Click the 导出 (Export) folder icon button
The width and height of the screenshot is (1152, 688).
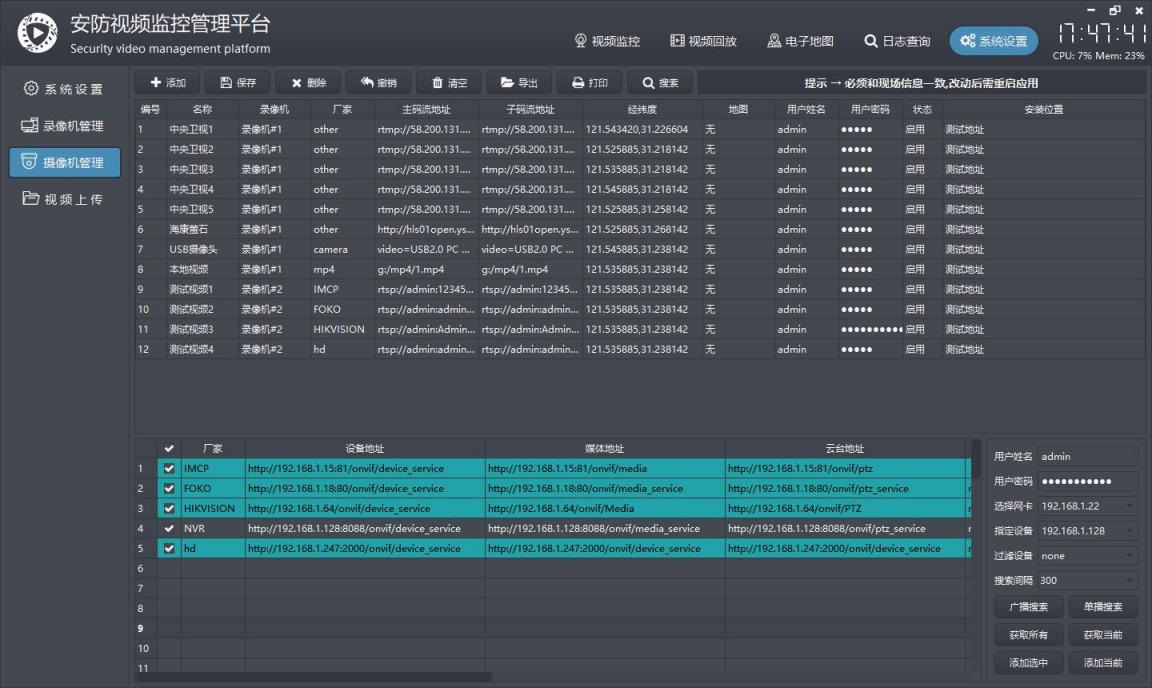click(520, 83)
